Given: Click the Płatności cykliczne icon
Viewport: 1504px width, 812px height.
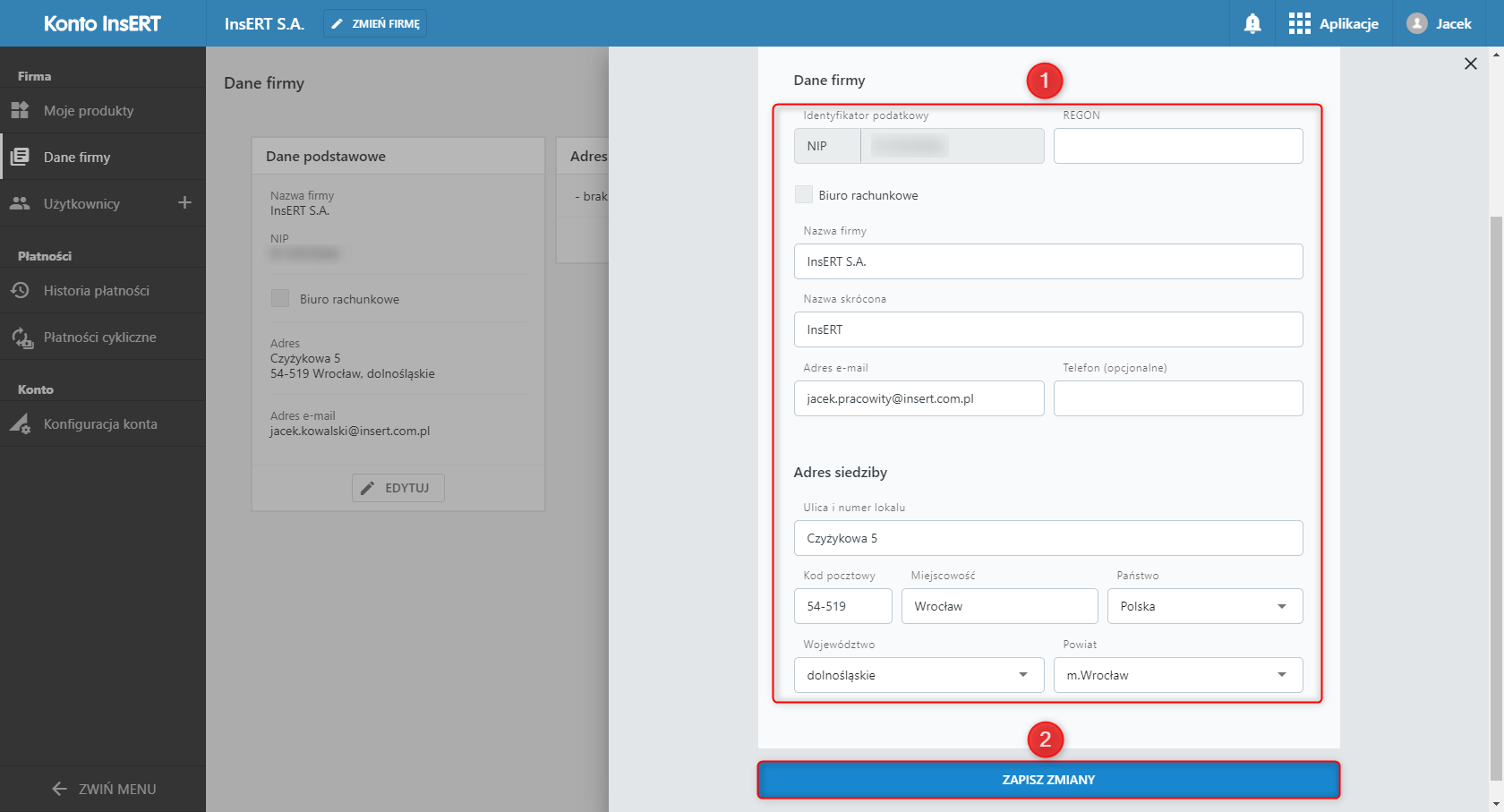Looking at the screenshot, I should click(x=21, y=338).
